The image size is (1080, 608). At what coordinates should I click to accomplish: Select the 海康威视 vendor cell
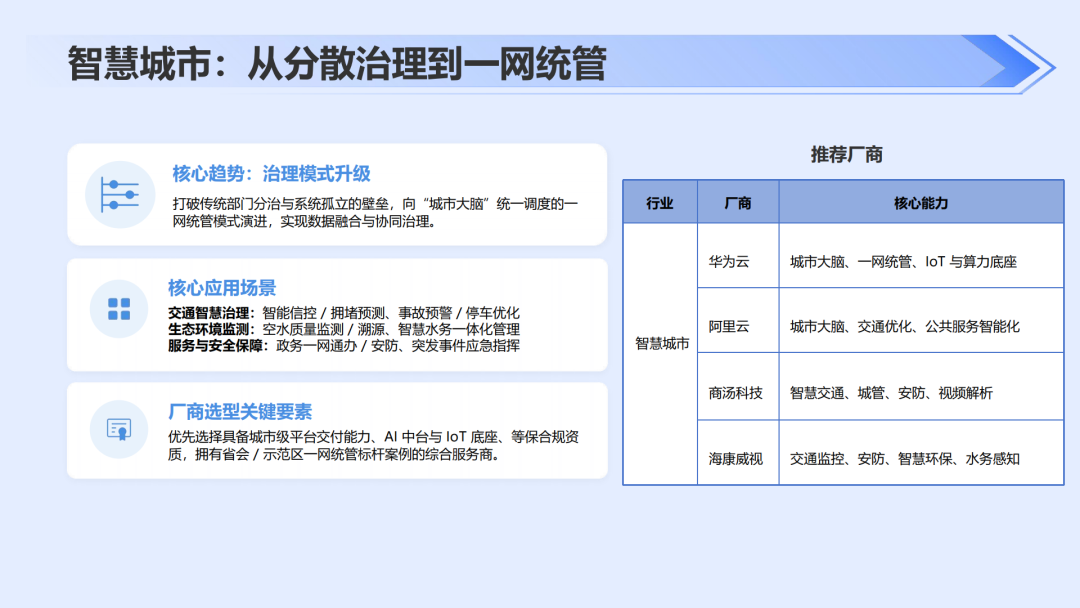[x=738, y=452]
